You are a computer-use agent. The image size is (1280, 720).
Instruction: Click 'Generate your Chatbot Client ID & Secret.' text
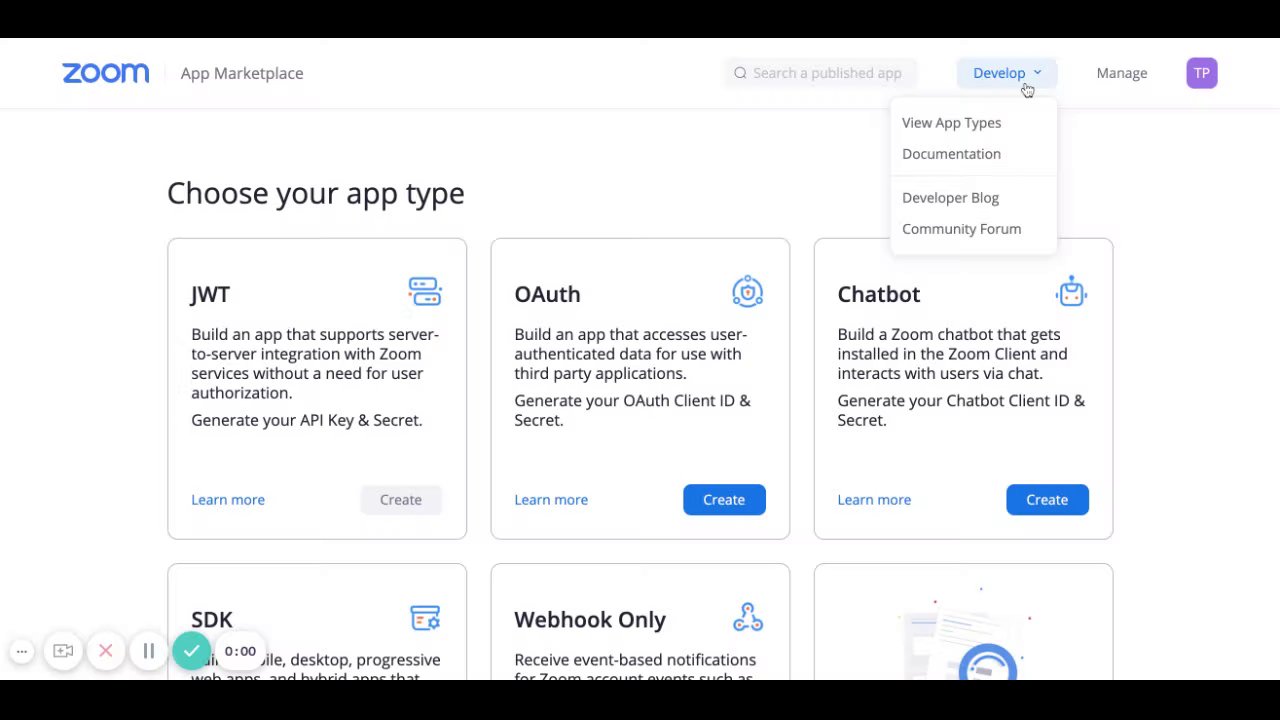[x=961, y=410]
